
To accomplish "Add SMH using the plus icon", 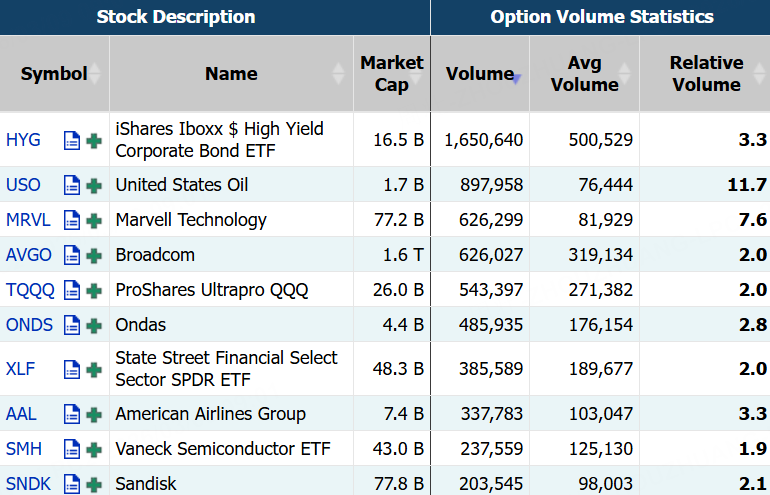I will click(94, 449).
